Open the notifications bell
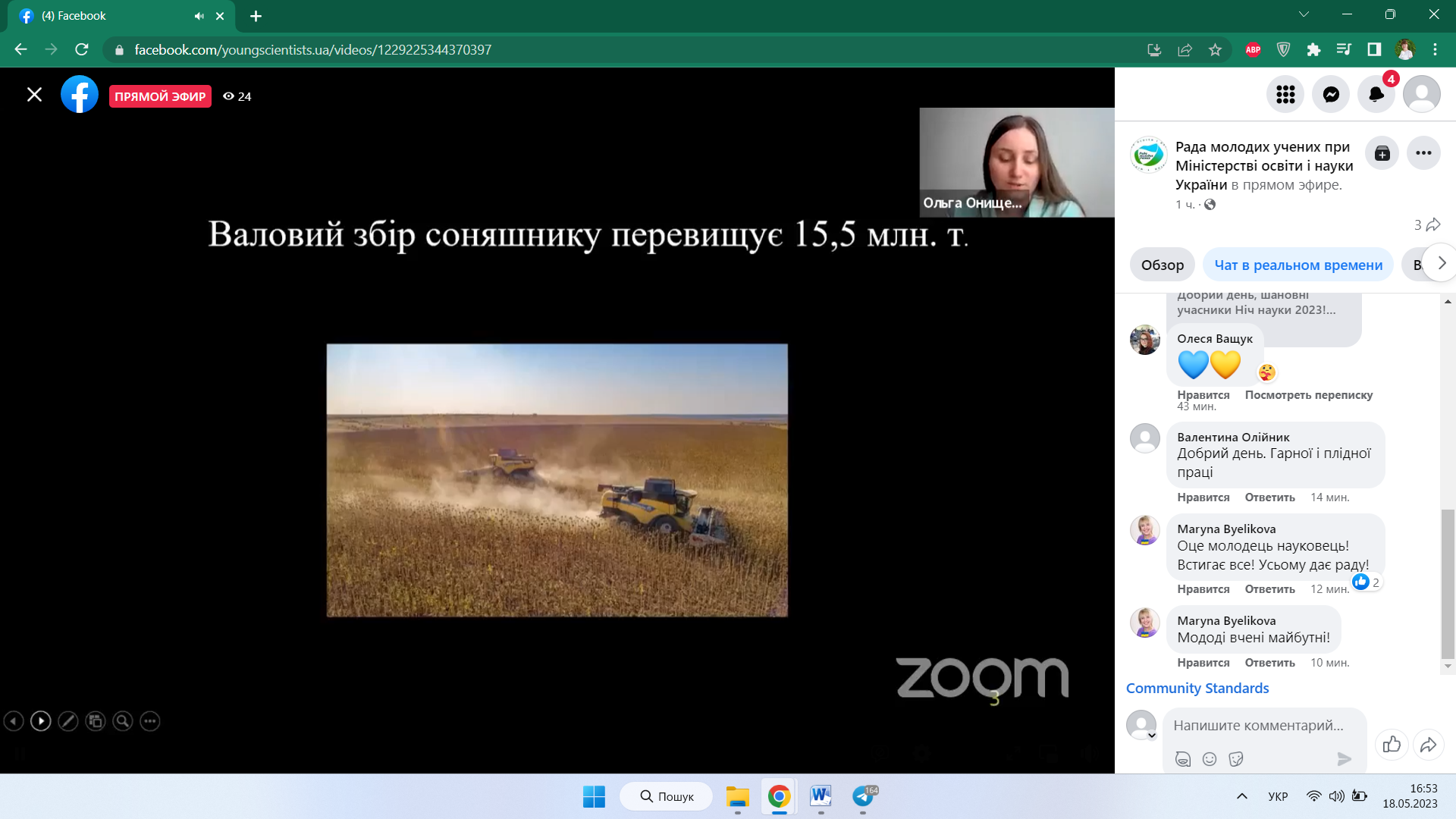The width and height of the screenshot is (1456, 819). (1376, 94)
